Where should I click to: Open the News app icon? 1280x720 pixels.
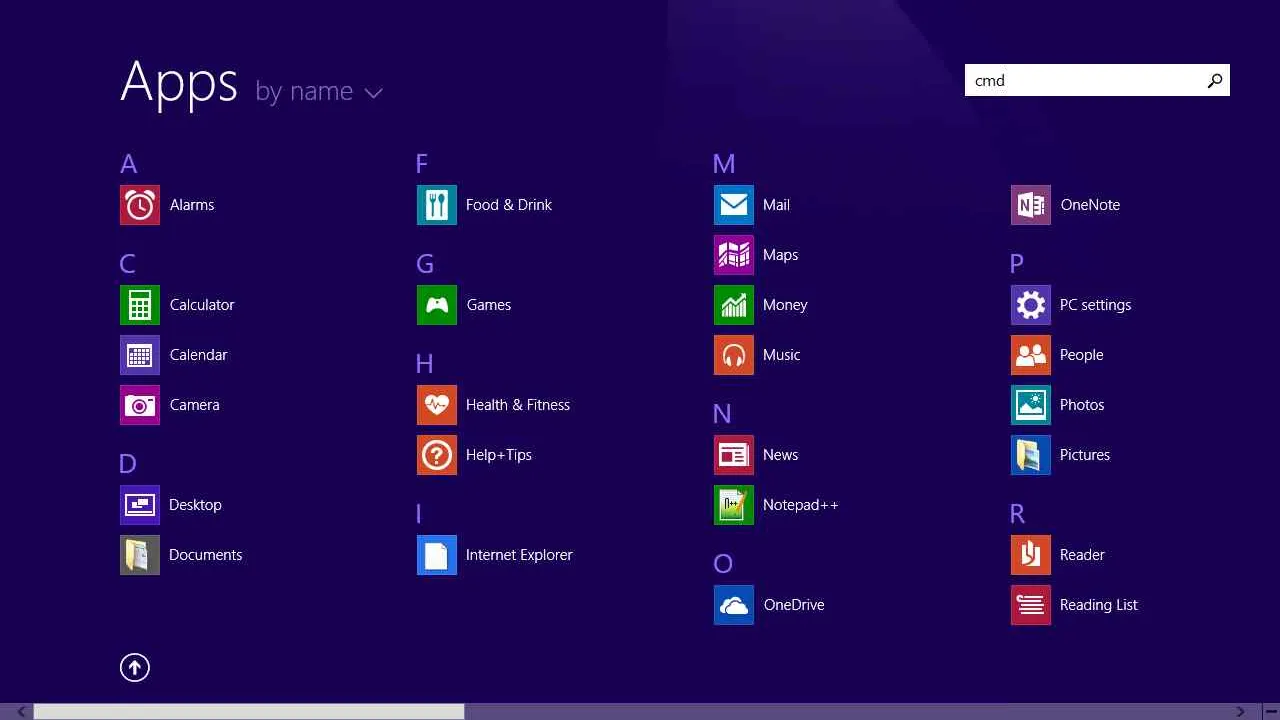[x=734, y=455]
